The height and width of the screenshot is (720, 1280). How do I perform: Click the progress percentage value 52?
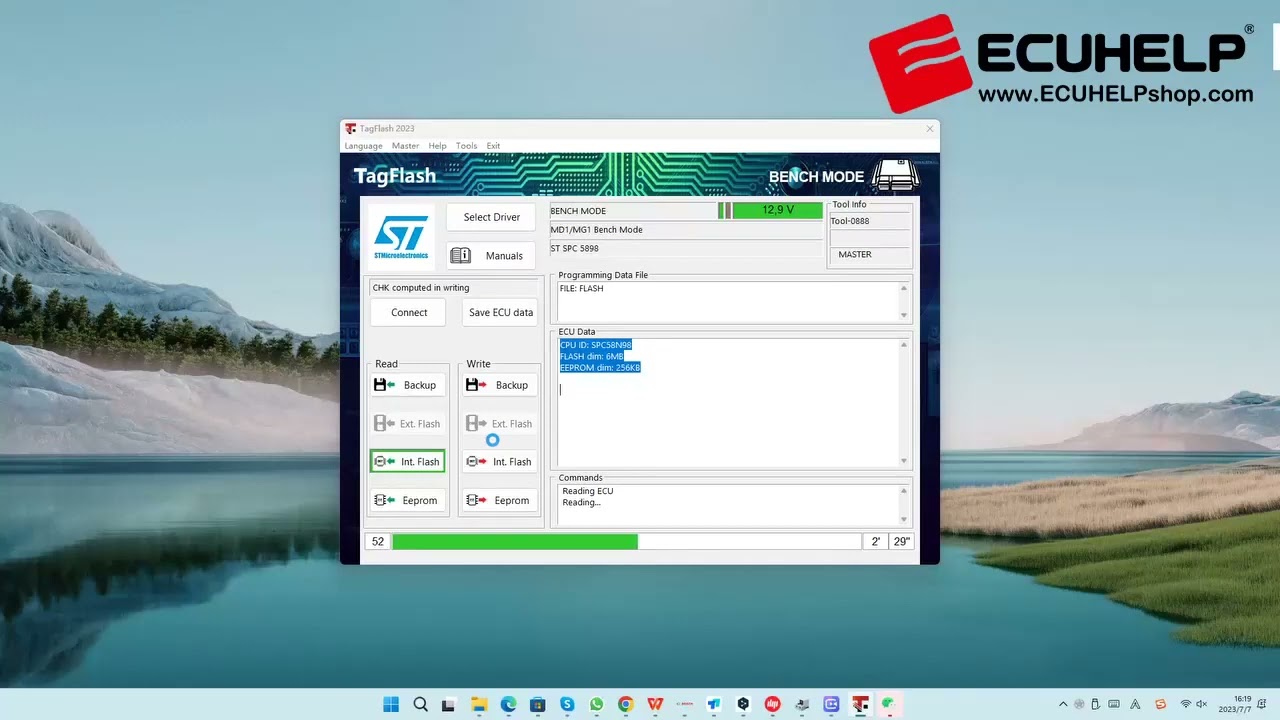(377, 541)
